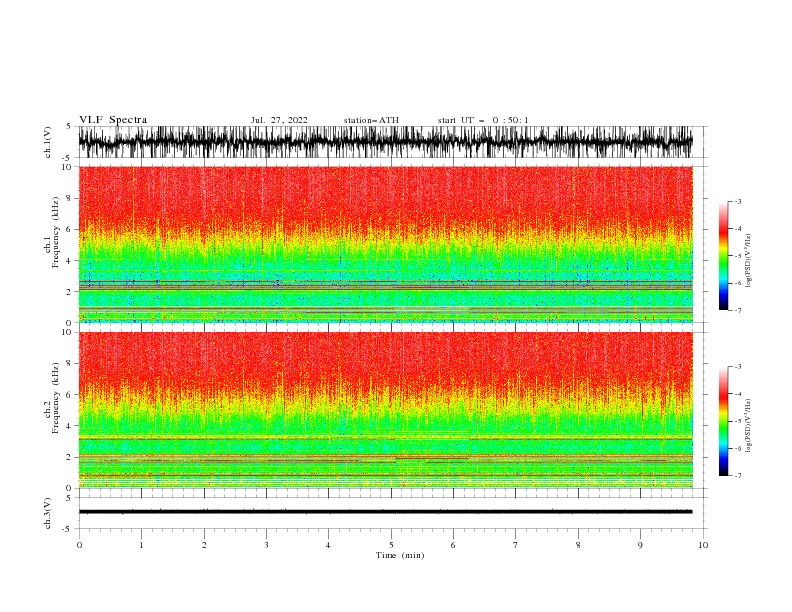Click the "-7" tick on ch.2 color bar
The width and height of the screenshot is (792, 612).
737,475
